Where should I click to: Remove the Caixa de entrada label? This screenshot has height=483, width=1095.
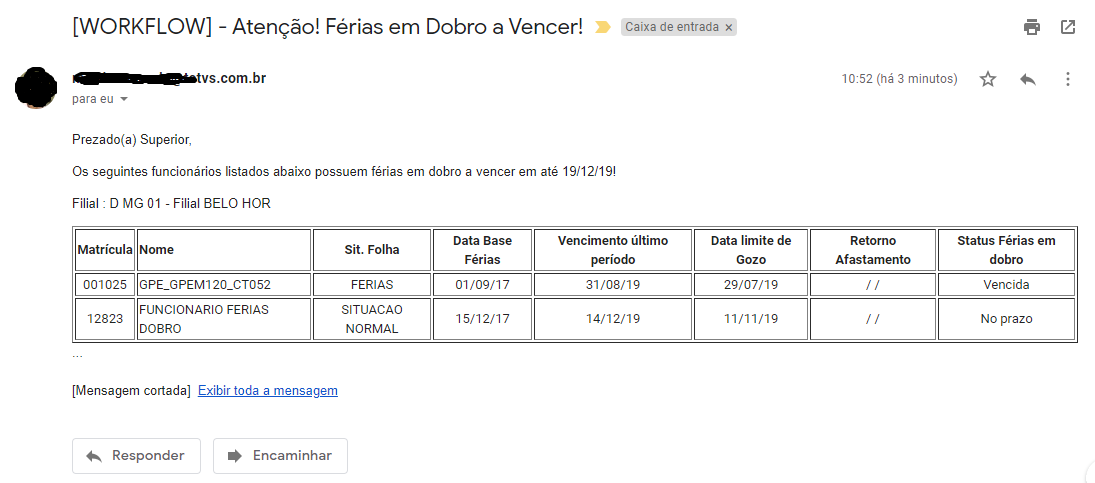click(x=729, y=27)
